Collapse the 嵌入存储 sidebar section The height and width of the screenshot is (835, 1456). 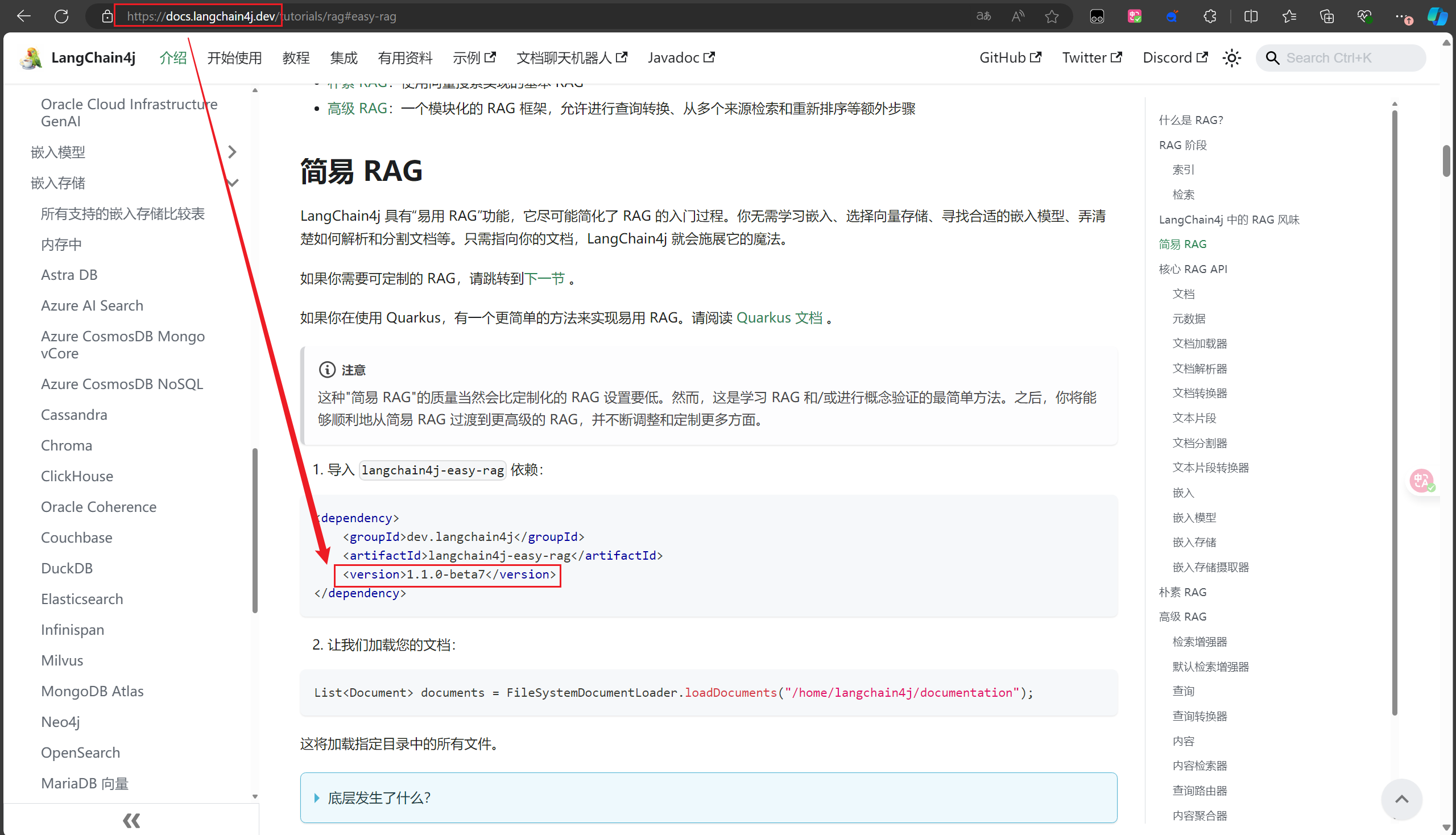pos(232,183)
